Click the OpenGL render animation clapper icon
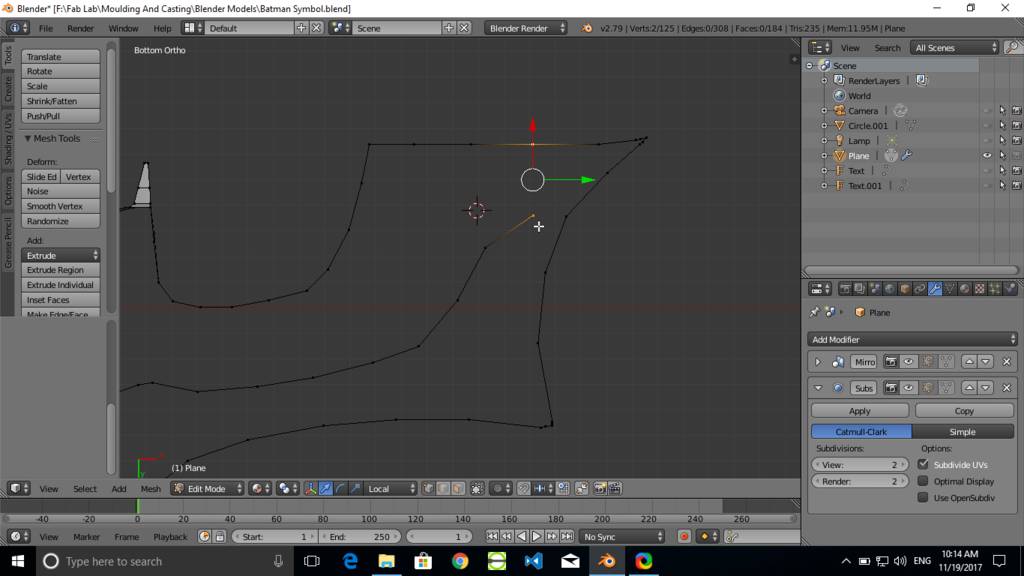The height and width of the screenshot is (576, 1024). [615, 488]
